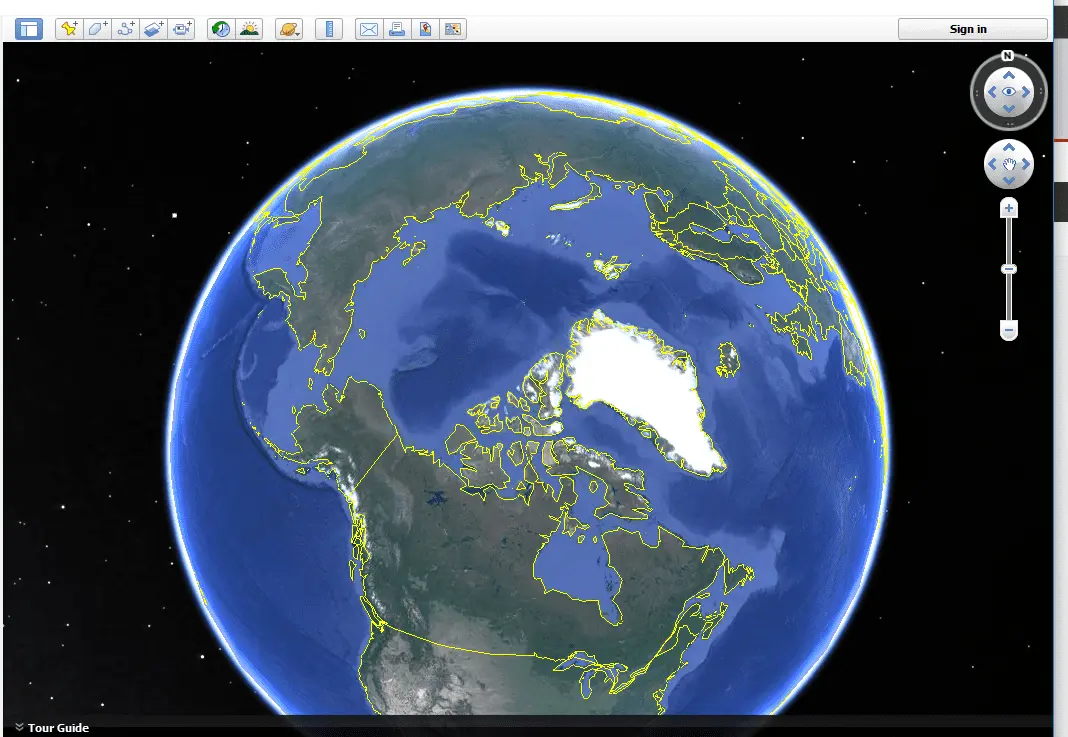Viewport: 1068px width, 737px height.
Task: Click the hand icon in the Move joystick
Action: click(x=1009, y=164)
